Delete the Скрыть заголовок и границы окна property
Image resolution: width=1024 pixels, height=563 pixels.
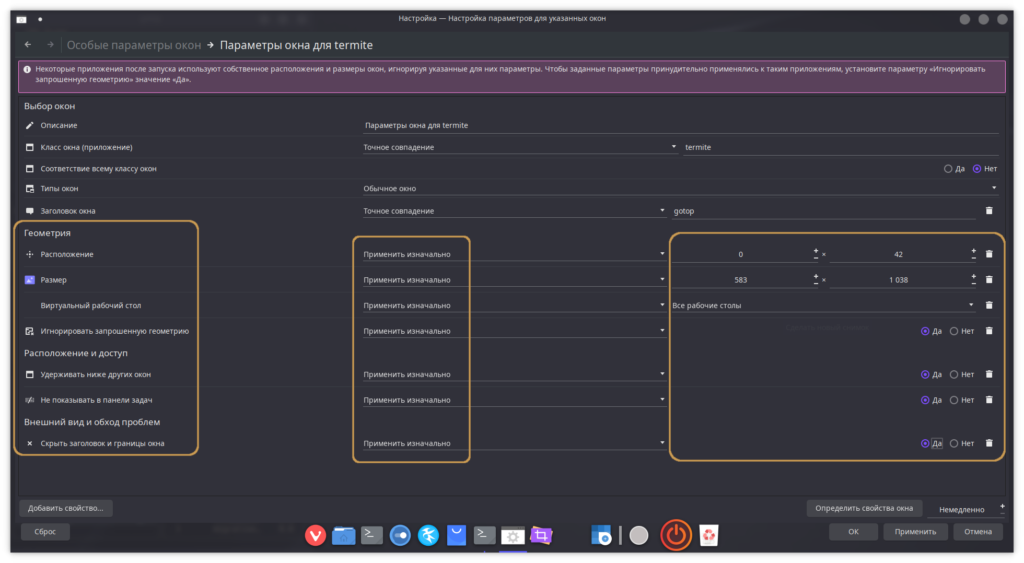click(x=989, y=442)
